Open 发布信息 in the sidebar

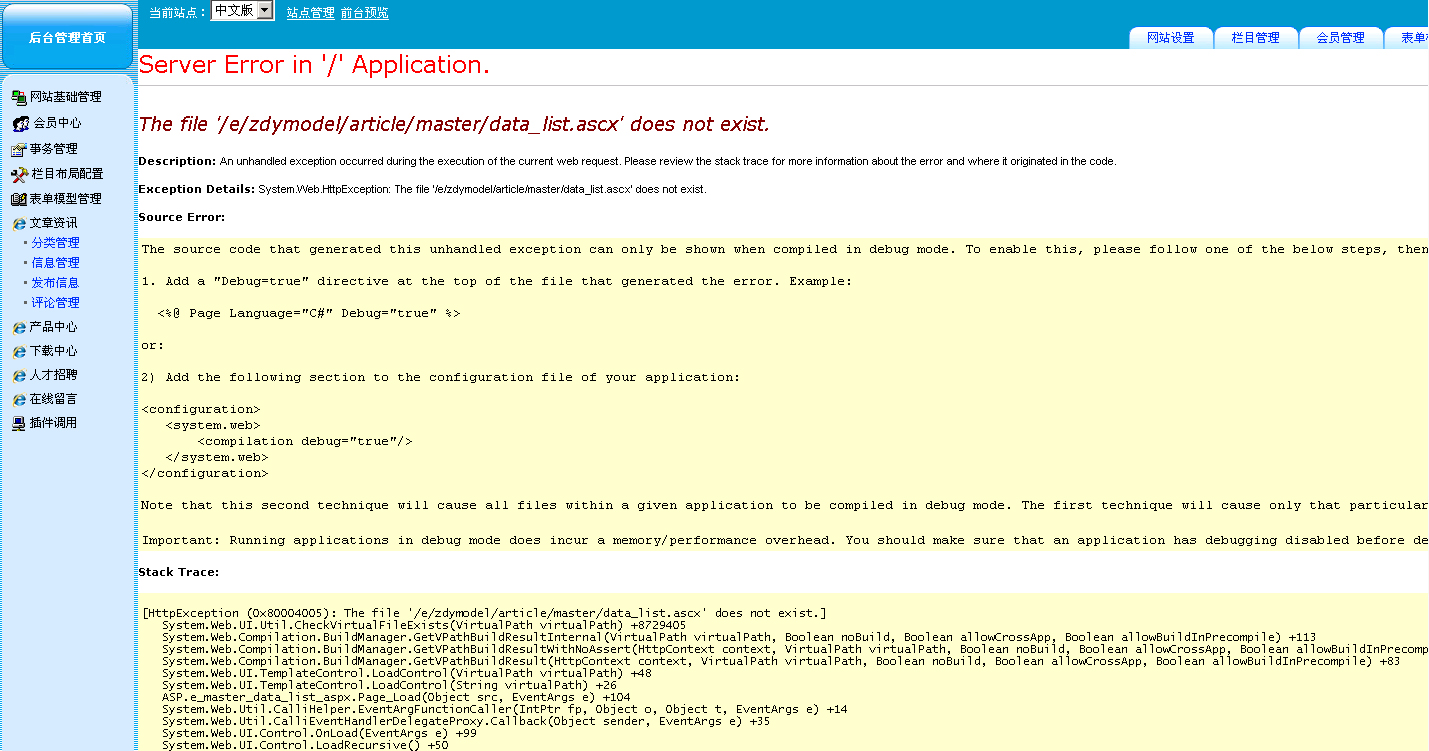coord(55,283)
